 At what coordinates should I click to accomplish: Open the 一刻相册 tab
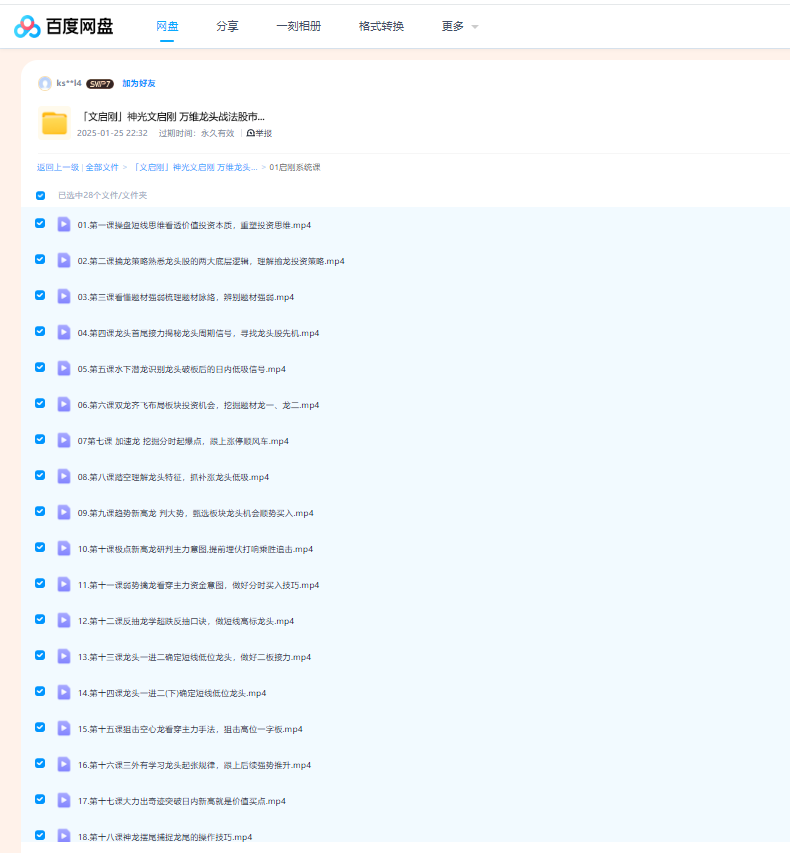pos(299,26)
